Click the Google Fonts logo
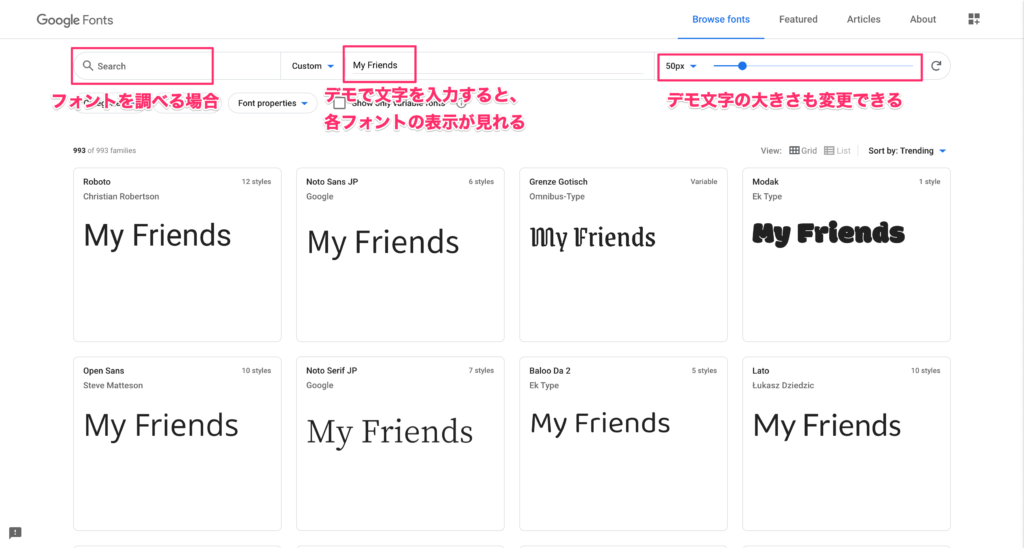Image resolution: width=1024 pixels, height=548 pixels. [77, 19]
